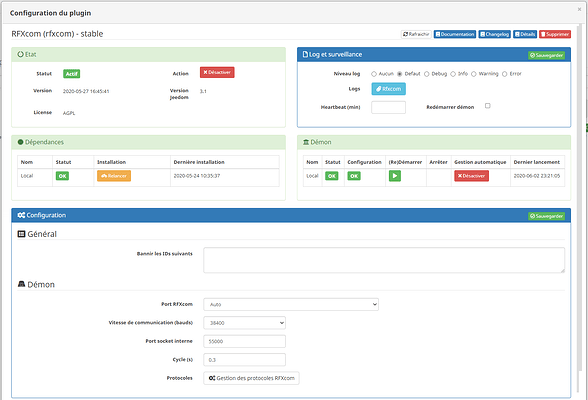Click Local name in Dépendances table
The image size is (588, 400).
pyautogui.click(x=27, y=176)
